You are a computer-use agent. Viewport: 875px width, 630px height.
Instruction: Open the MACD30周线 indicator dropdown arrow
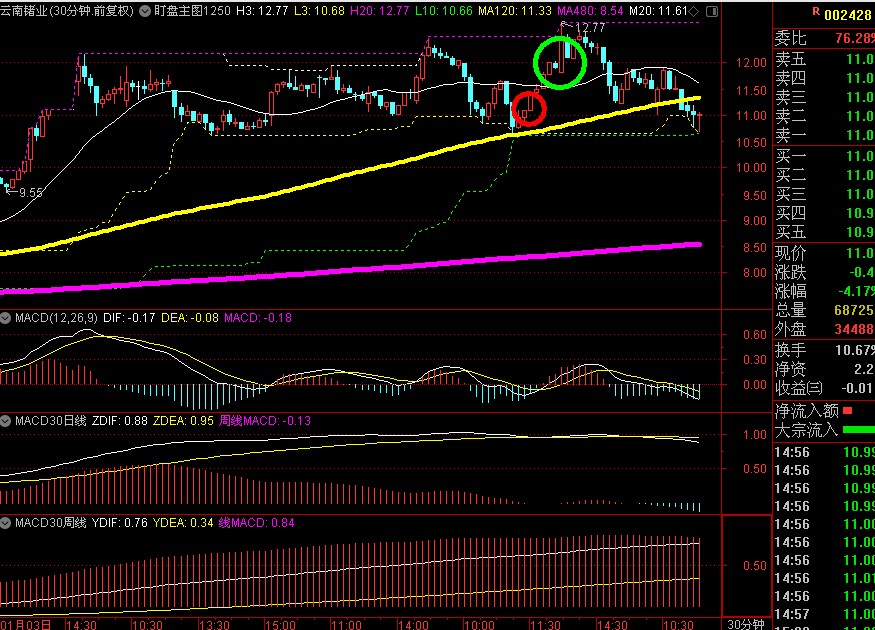tap(6, 523)
